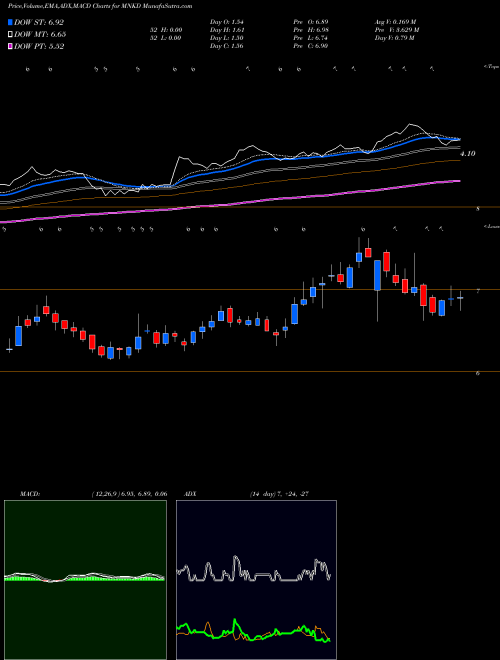Click the '<Tops' marker label
The width and height of the screenshot is (500, 660).
(491, 67)
